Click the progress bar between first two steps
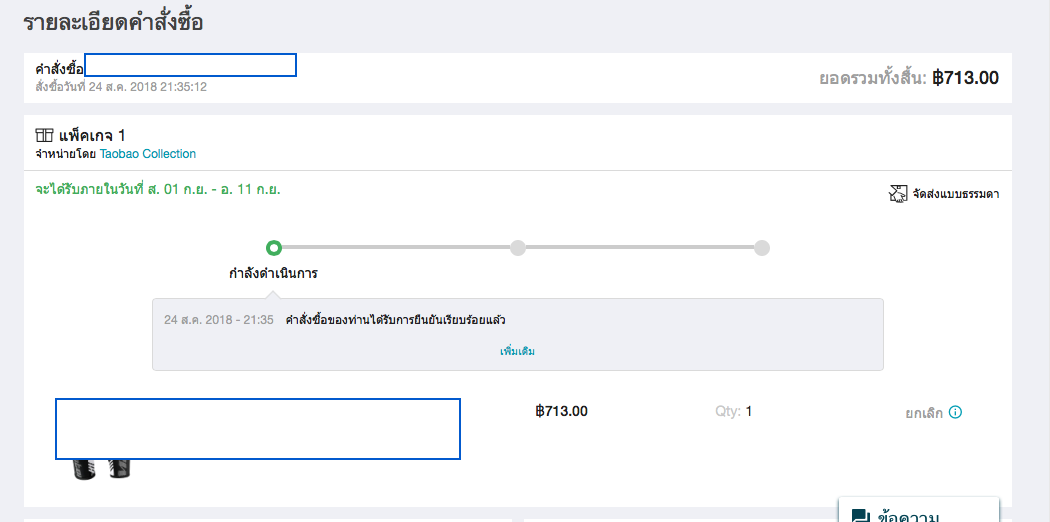The height and width of the screenshot is (522, 1050). (395, 248)
